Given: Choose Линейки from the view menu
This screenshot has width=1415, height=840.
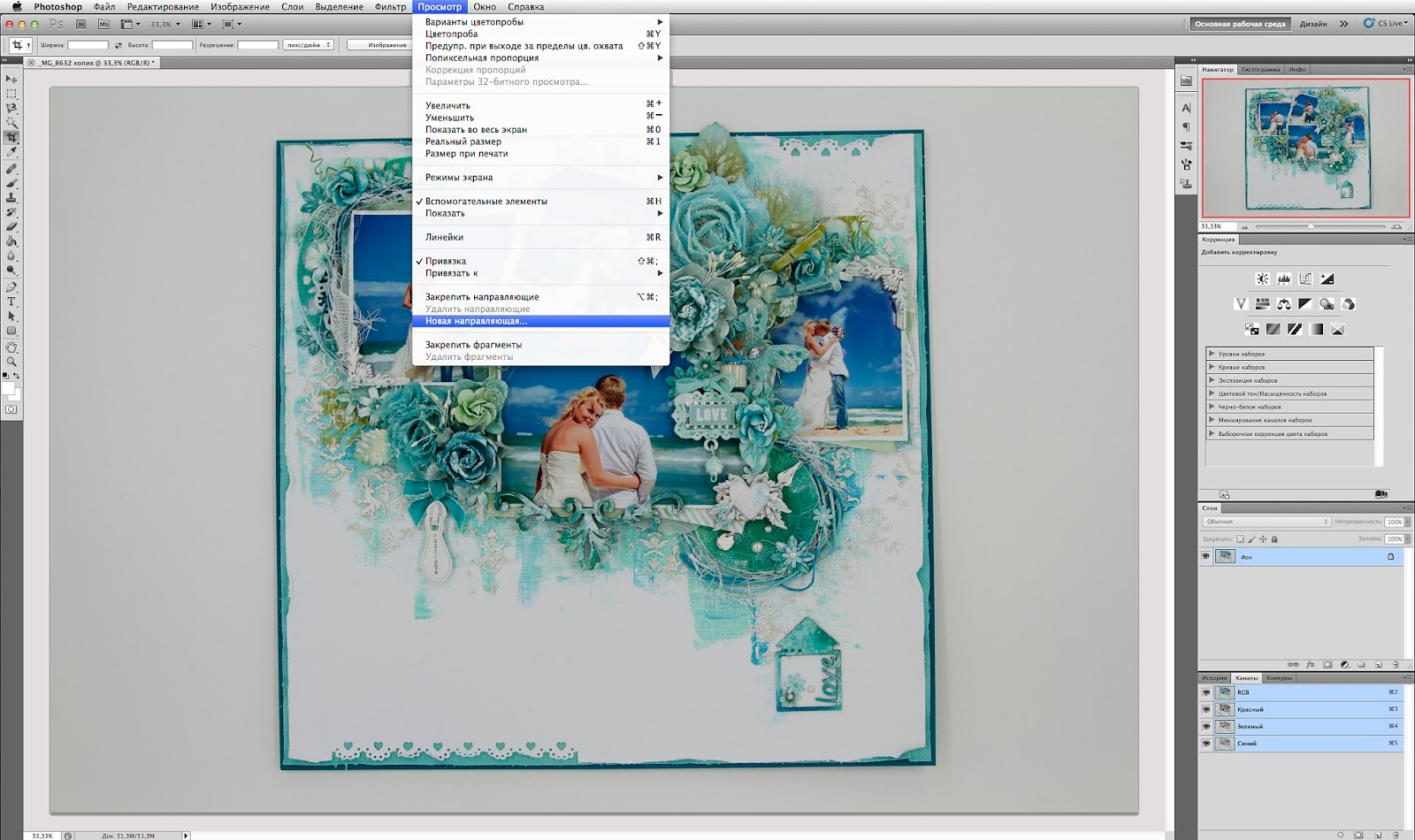Looking at the screenshot, I should 540,237.
